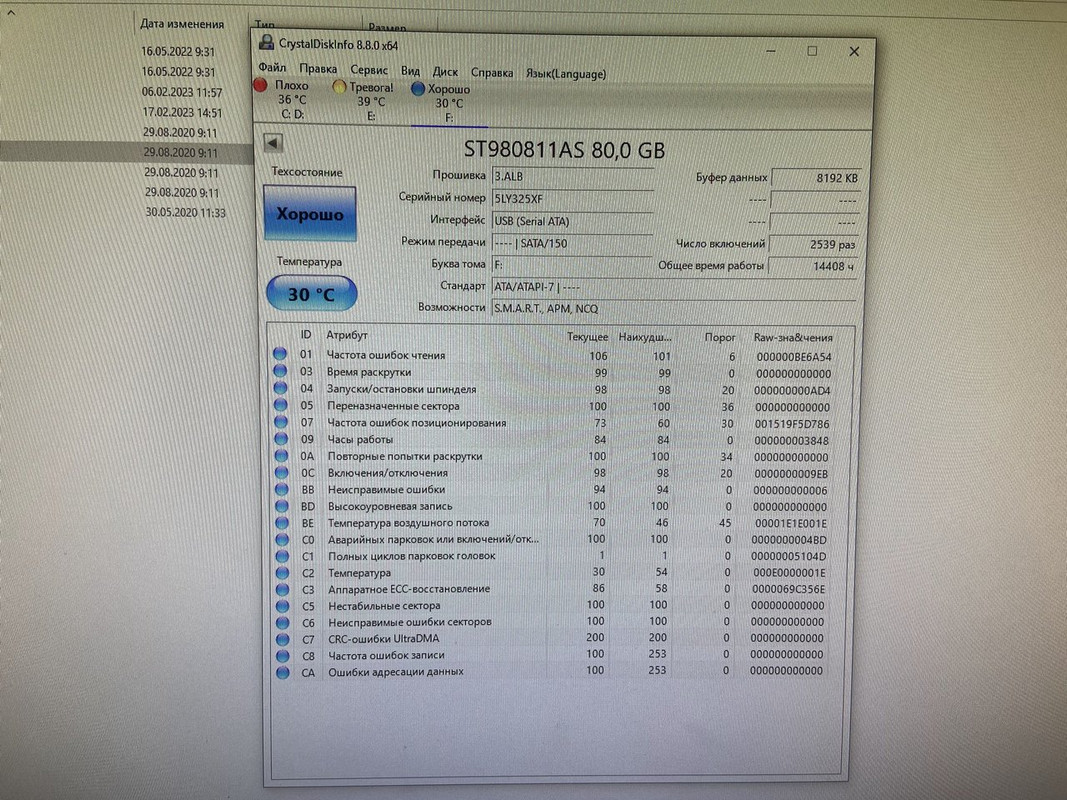Open the Вид menu
Screen dimensions: 1067x800
pos(410,71)
